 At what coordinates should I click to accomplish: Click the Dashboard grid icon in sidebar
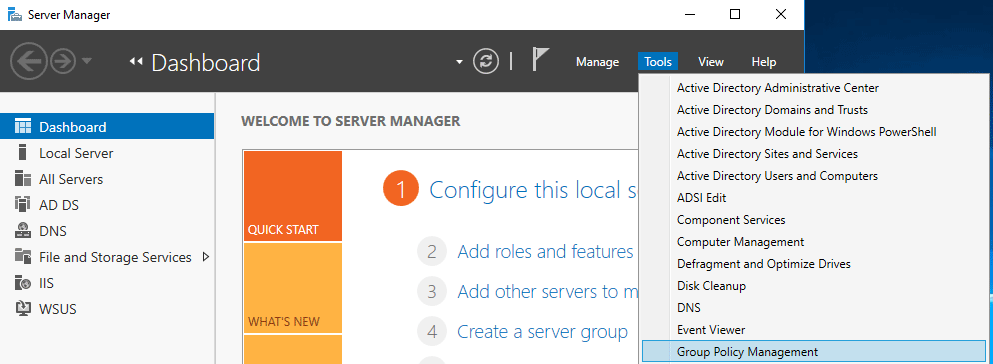click(23, 127)
